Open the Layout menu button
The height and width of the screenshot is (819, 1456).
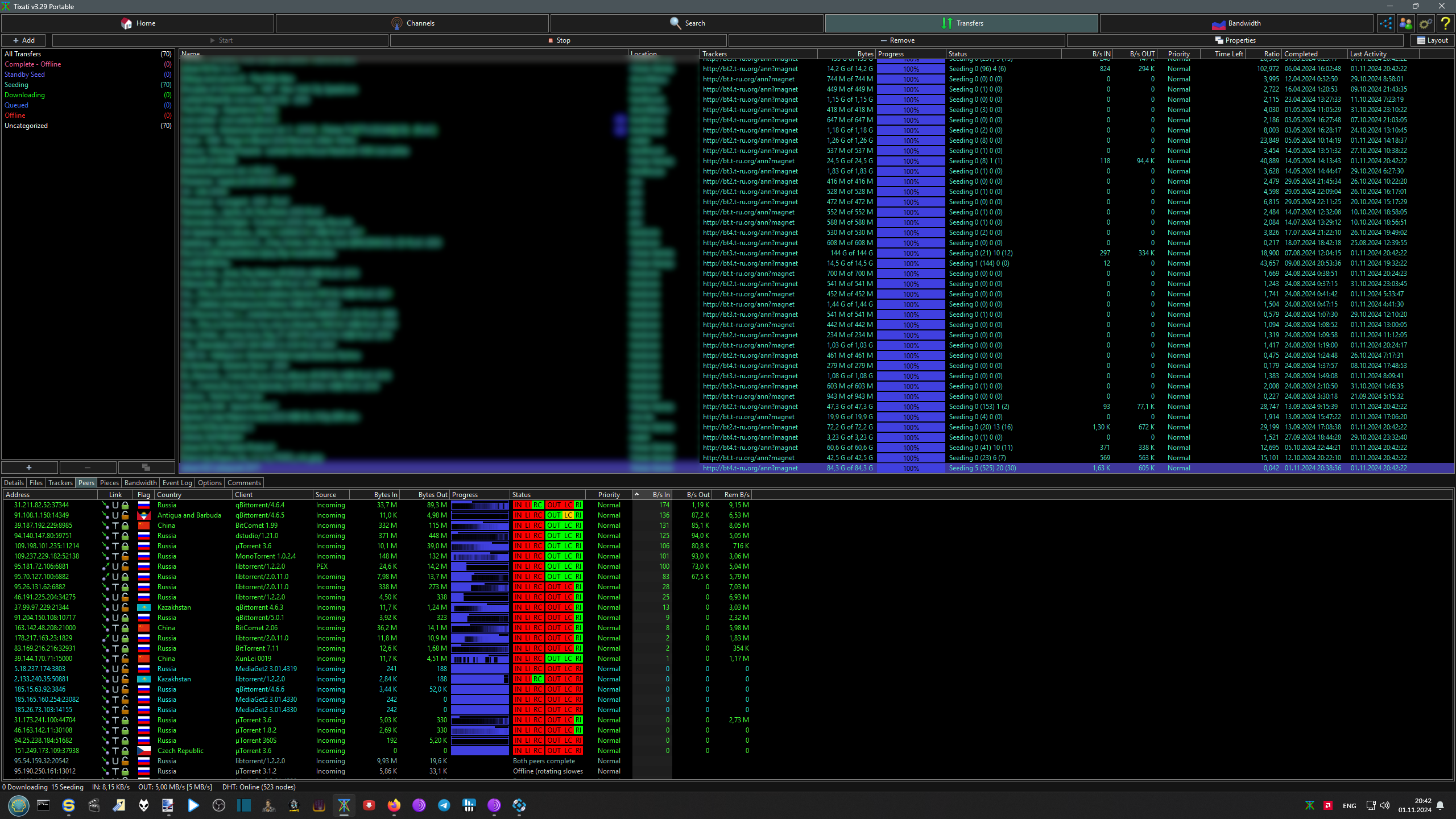[x=1432, y=40]
